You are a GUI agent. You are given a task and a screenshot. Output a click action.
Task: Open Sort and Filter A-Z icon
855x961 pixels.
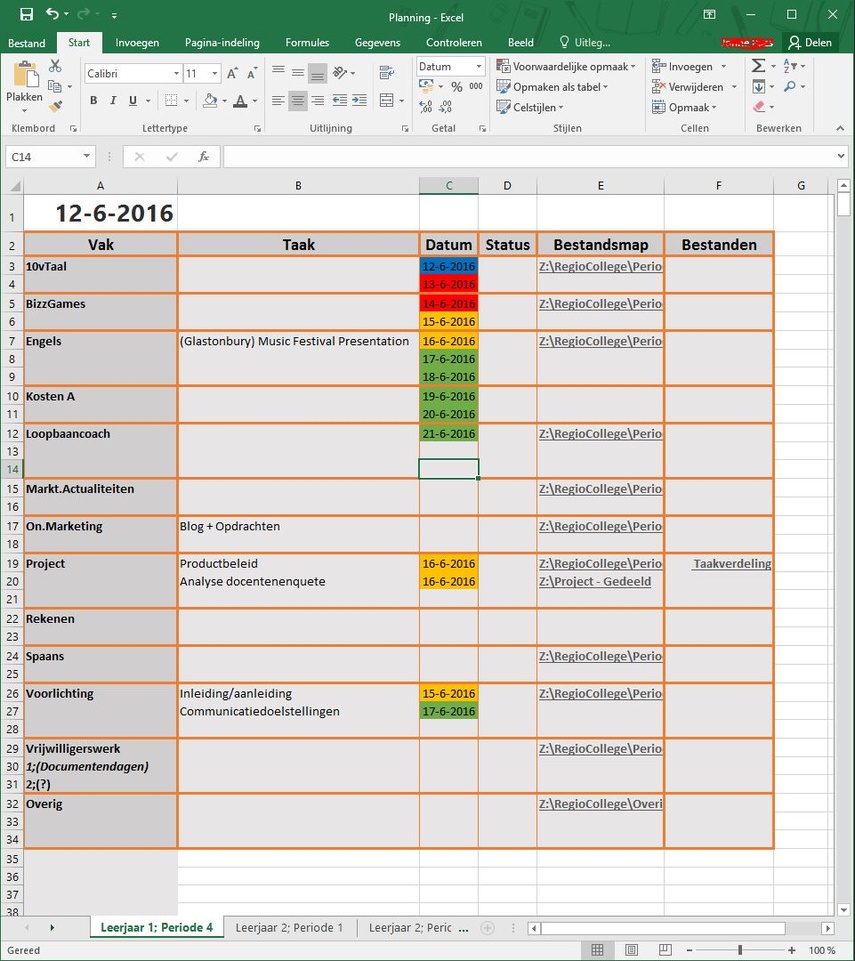790,66
